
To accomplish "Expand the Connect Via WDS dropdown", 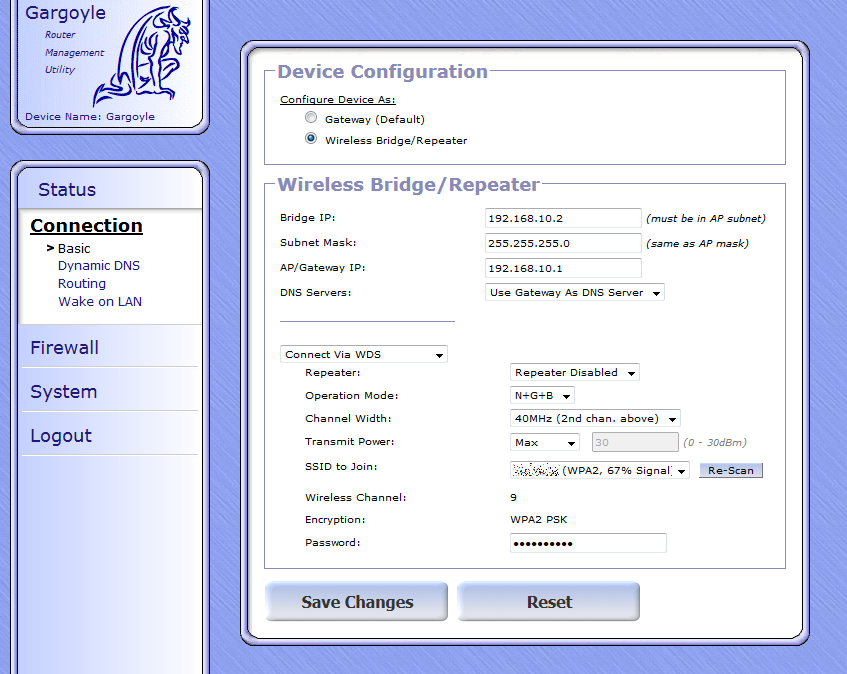I will click(363, 354).
